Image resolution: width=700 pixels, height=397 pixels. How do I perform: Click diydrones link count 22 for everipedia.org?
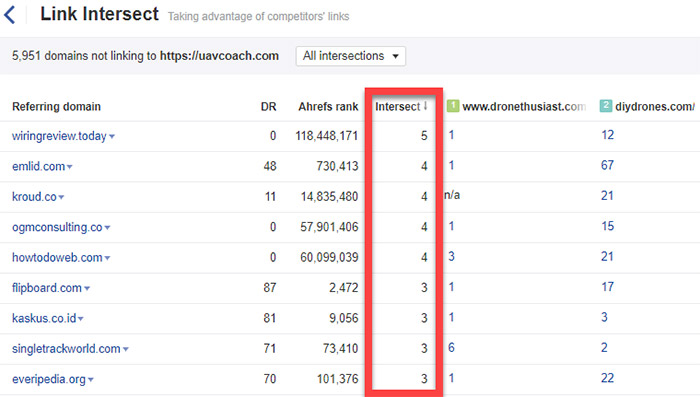tap(608, 378)
